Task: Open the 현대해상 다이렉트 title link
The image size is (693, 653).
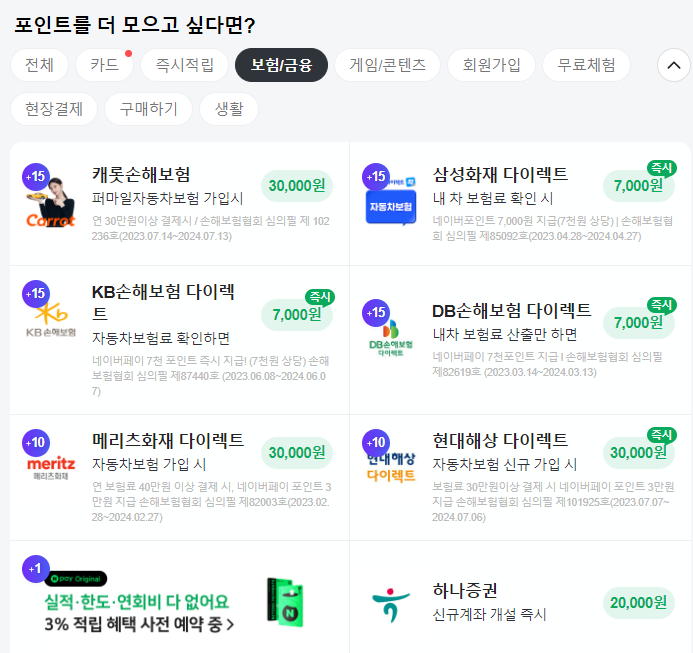Action: click(x=500, y=440)
